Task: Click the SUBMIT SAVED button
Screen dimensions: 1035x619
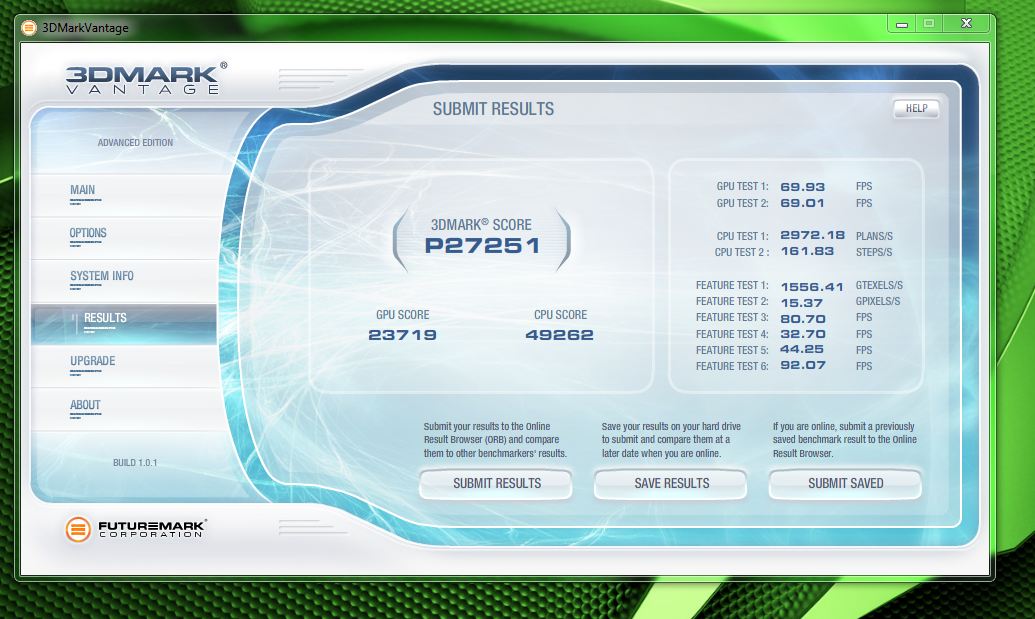Action: point(846,484)
